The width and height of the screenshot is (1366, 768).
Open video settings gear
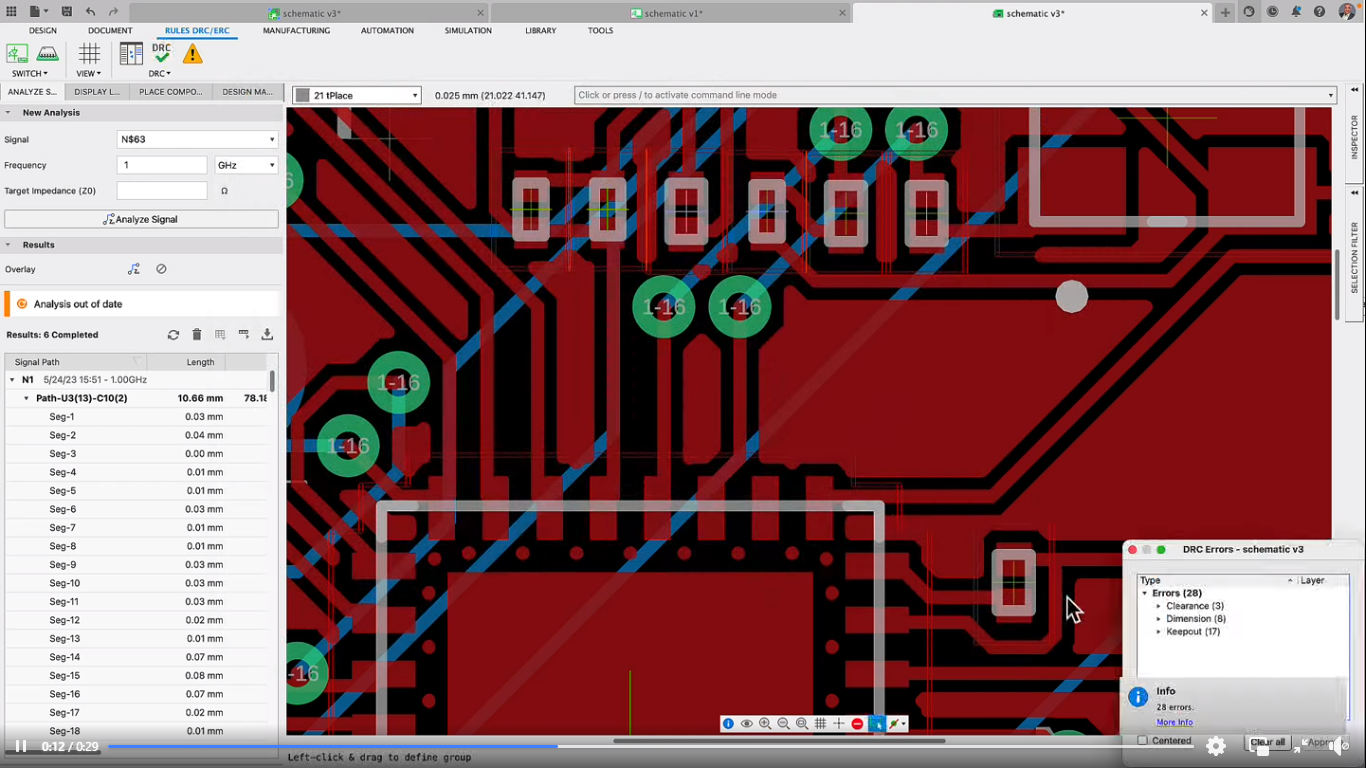coord(1216,746)
